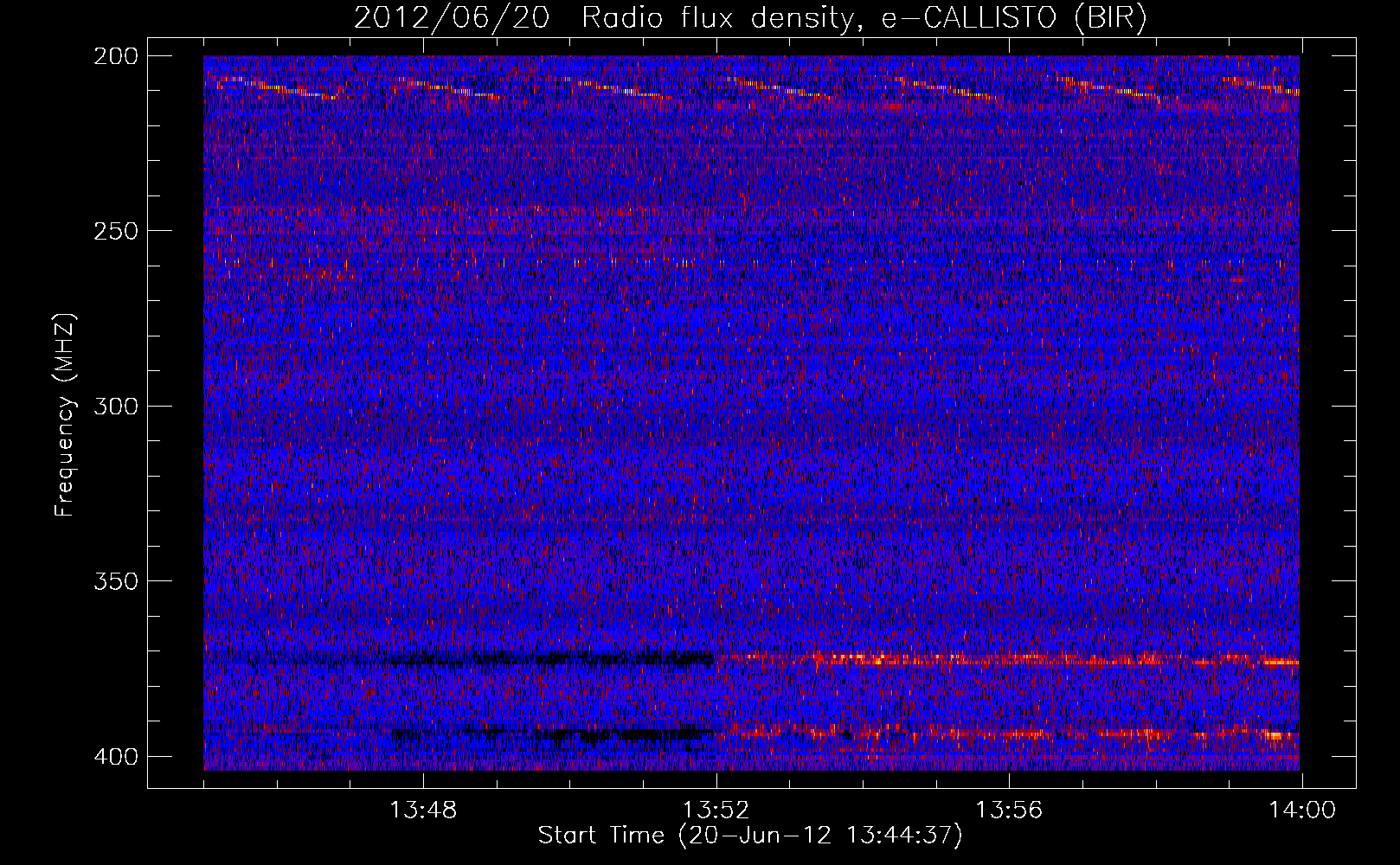The width and height of the screenshot is (1400, 865).
Task: Click the '13:52' time tick label
Action: [716, 811]
